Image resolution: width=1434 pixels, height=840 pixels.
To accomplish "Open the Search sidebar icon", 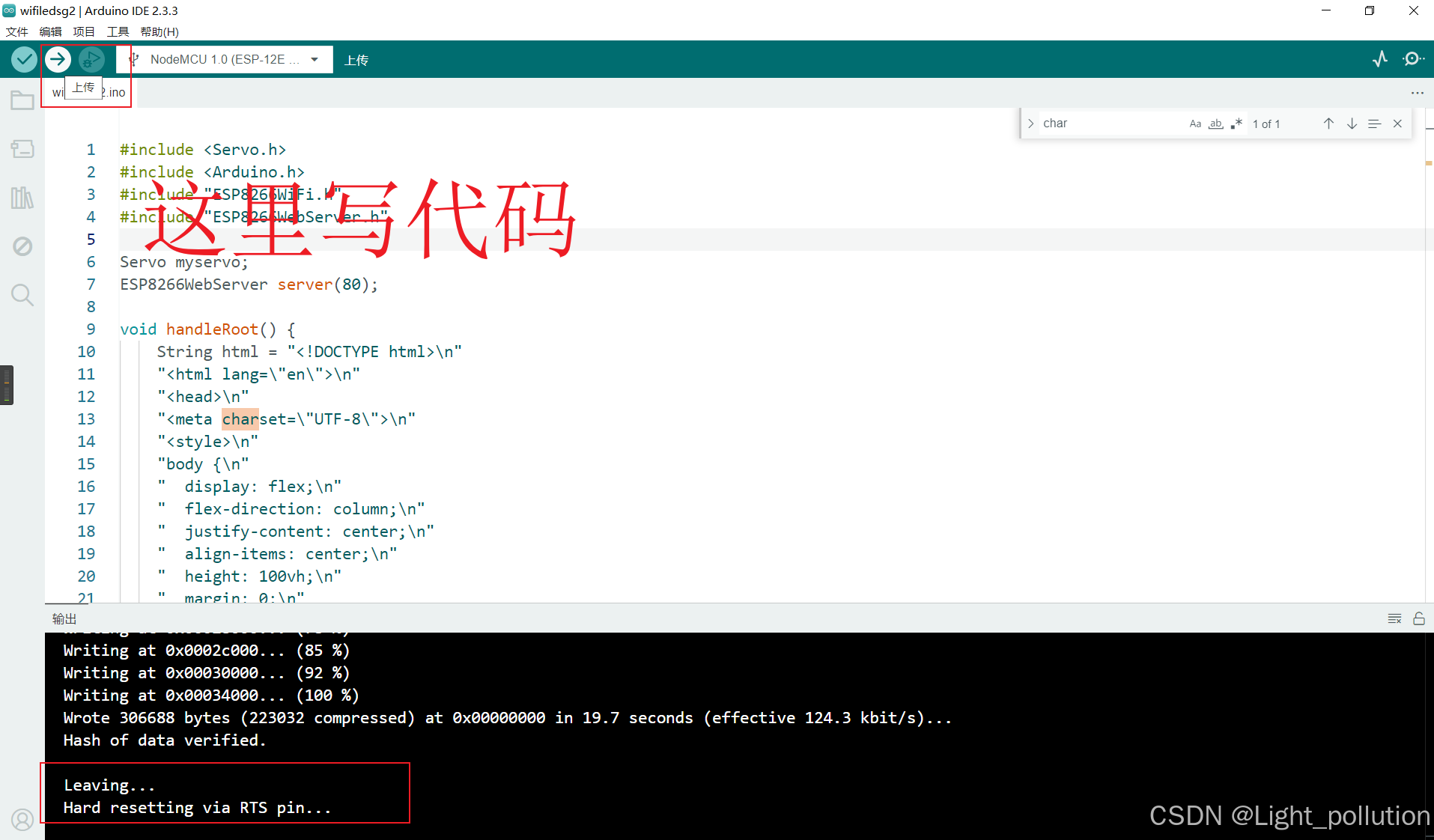I will pyautogui.click(x=22, y=295).
